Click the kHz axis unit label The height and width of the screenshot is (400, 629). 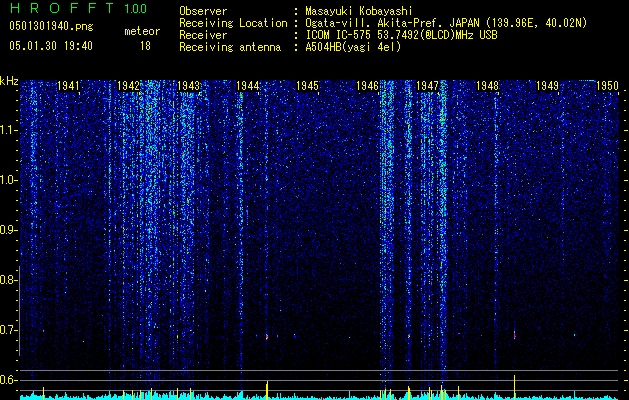tap(9, 81)
